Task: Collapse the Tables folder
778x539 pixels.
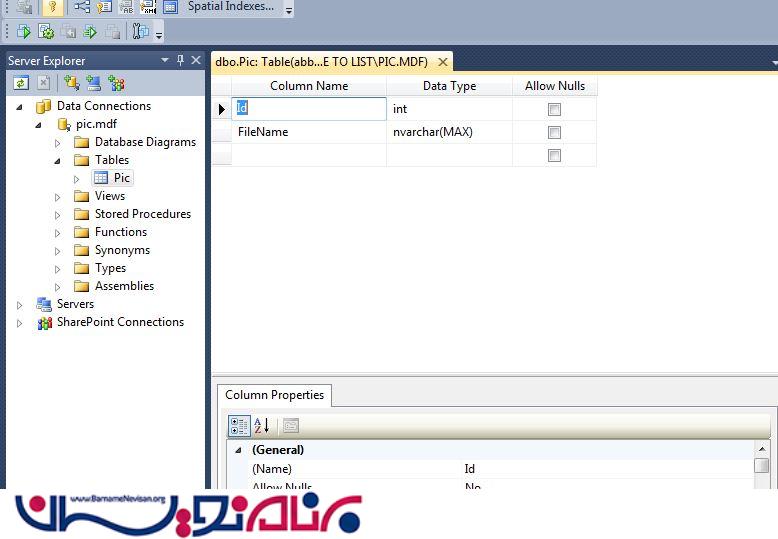Action: pyautogui.click(x=58, y=161)
